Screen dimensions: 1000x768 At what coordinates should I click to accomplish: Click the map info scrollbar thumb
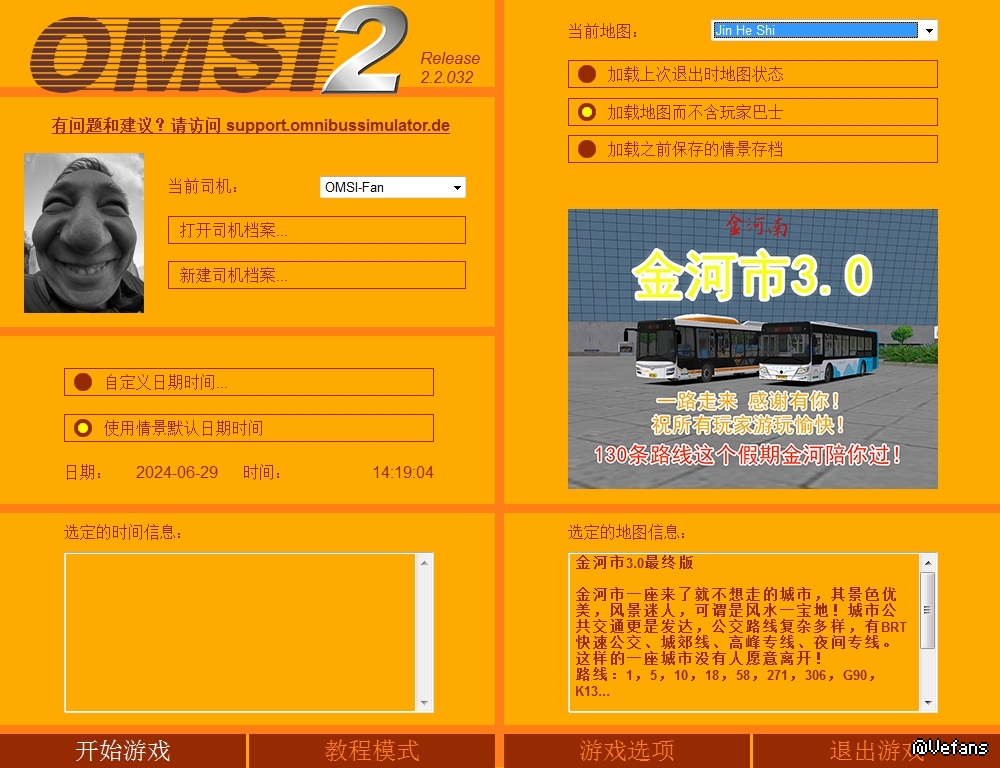[x=928, y=610]
